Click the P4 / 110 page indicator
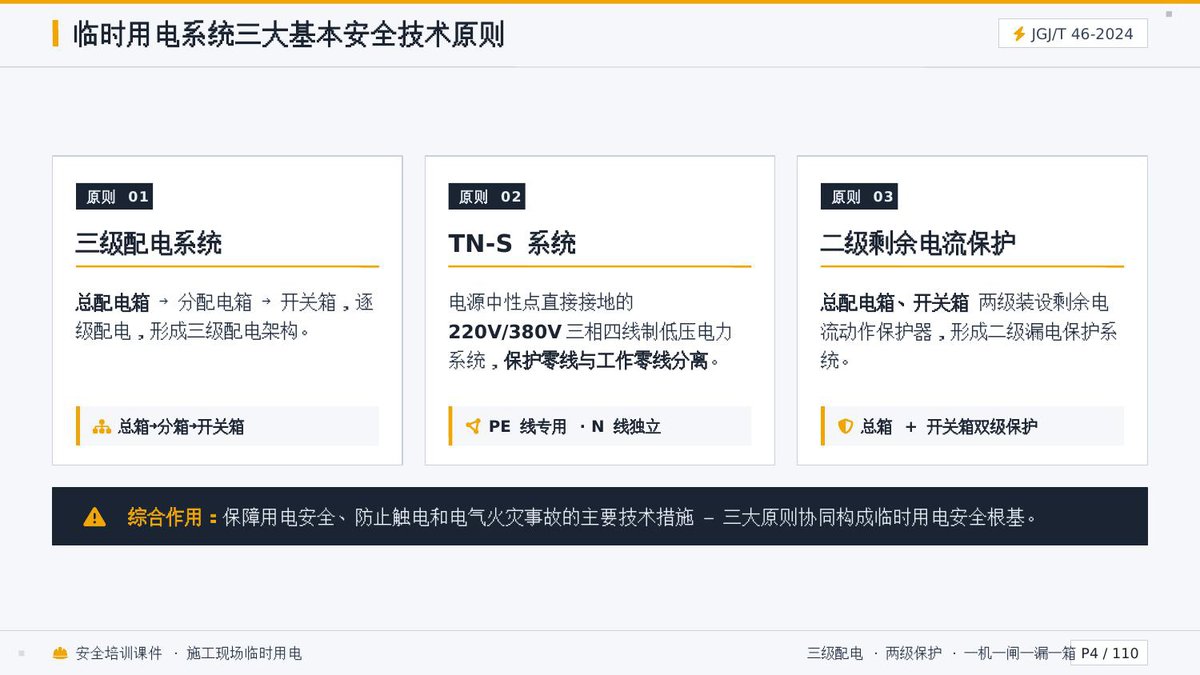The width and height of the screenshot is (1200, 675). pos(1109,653)
